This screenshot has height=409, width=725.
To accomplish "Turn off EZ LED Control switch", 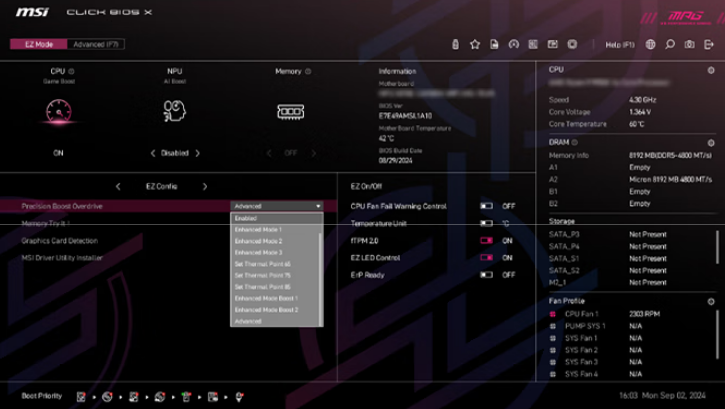I will pos(486,257).
